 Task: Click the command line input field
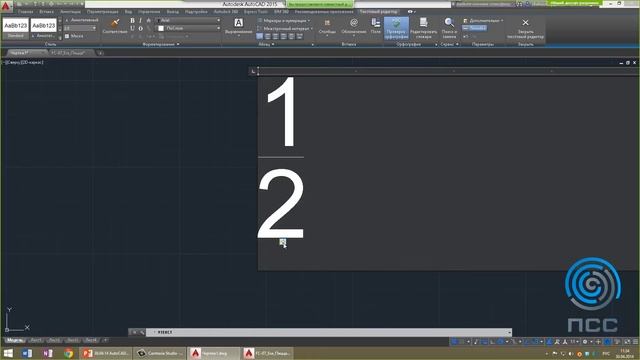(x=329, y=332)
